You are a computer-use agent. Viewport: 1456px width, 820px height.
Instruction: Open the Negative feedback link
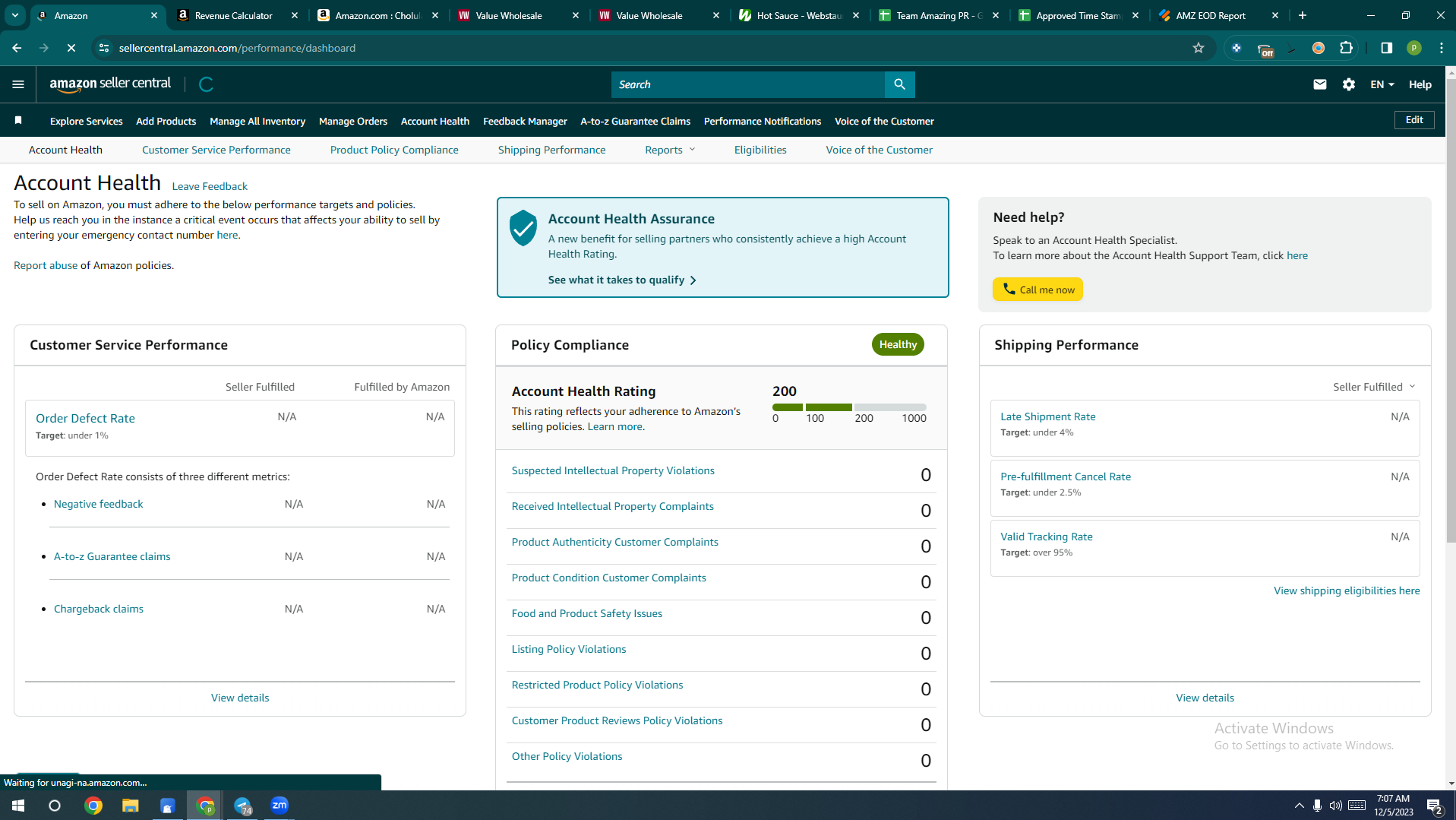click(98, 504)
